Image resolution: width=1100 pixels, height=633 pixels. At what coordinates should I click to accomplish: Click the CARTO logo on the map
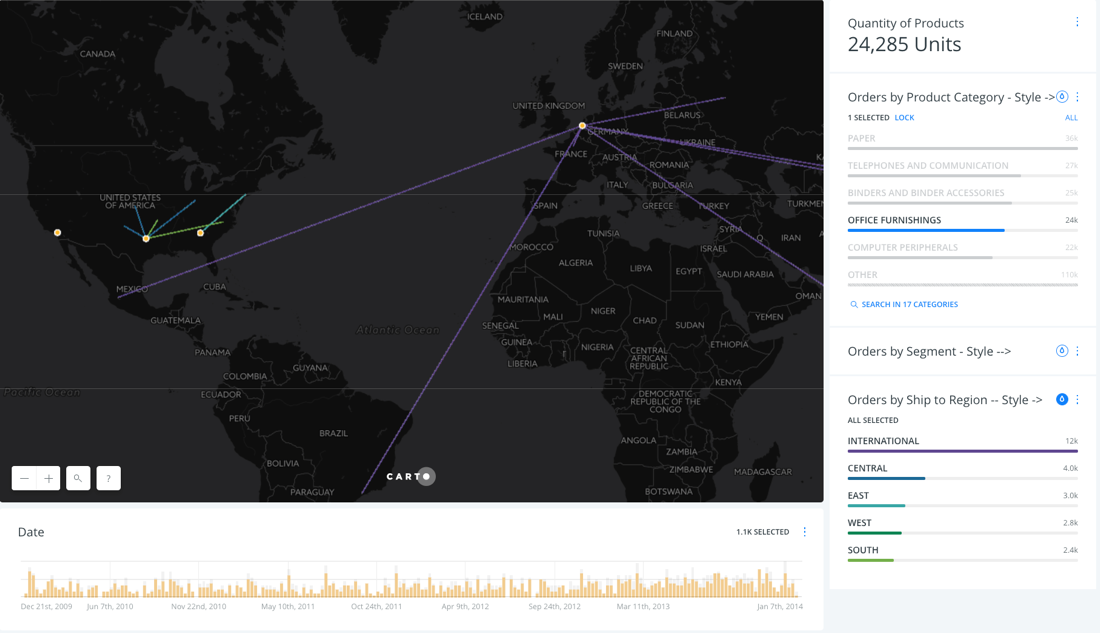pyautogui.click(x=410, y=476)
